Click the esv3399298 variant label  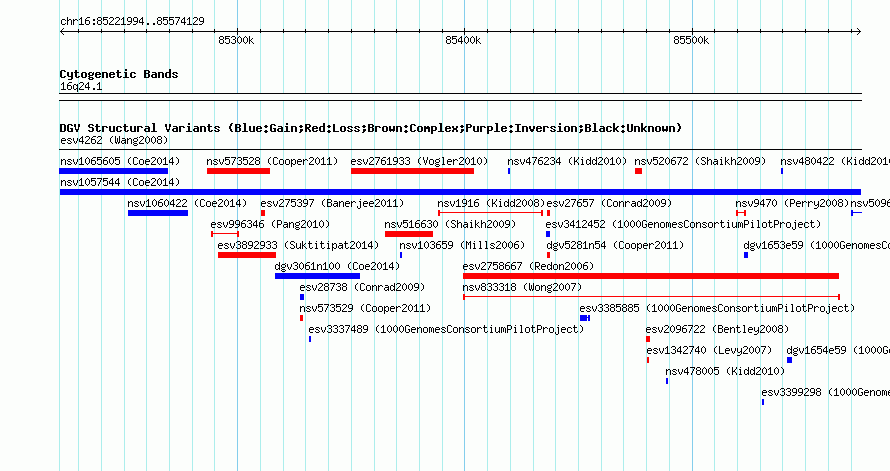(825, 392)
